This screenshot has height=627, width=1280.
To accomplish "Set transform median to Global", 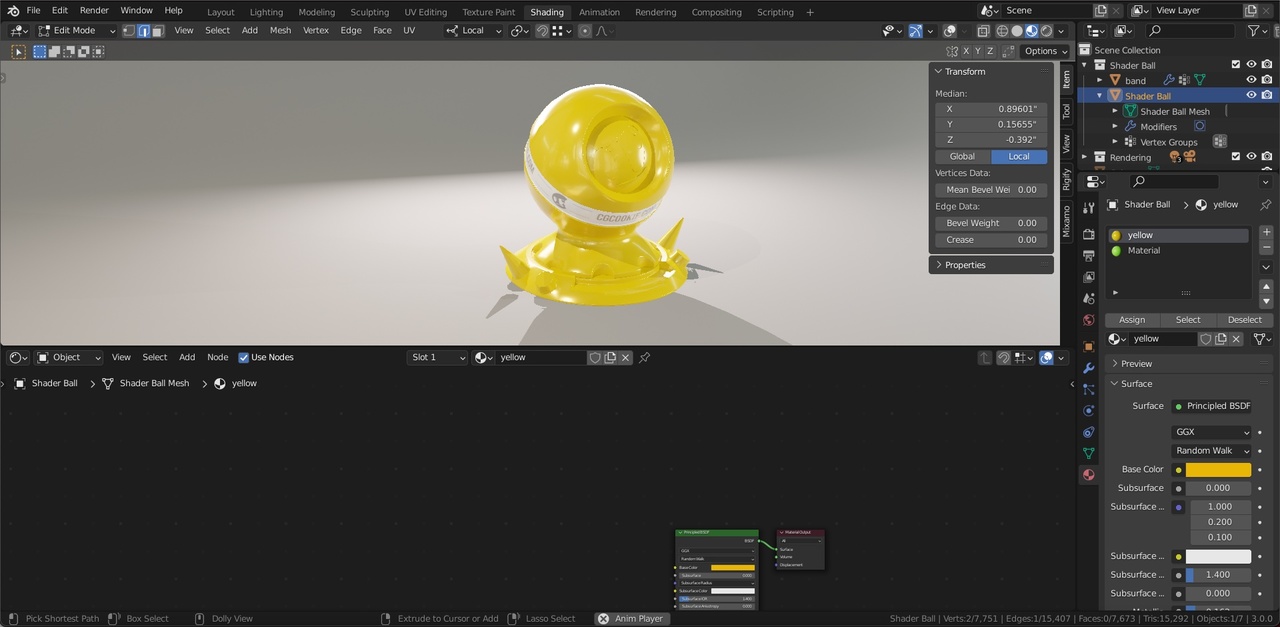I will [x=962, y=157].
